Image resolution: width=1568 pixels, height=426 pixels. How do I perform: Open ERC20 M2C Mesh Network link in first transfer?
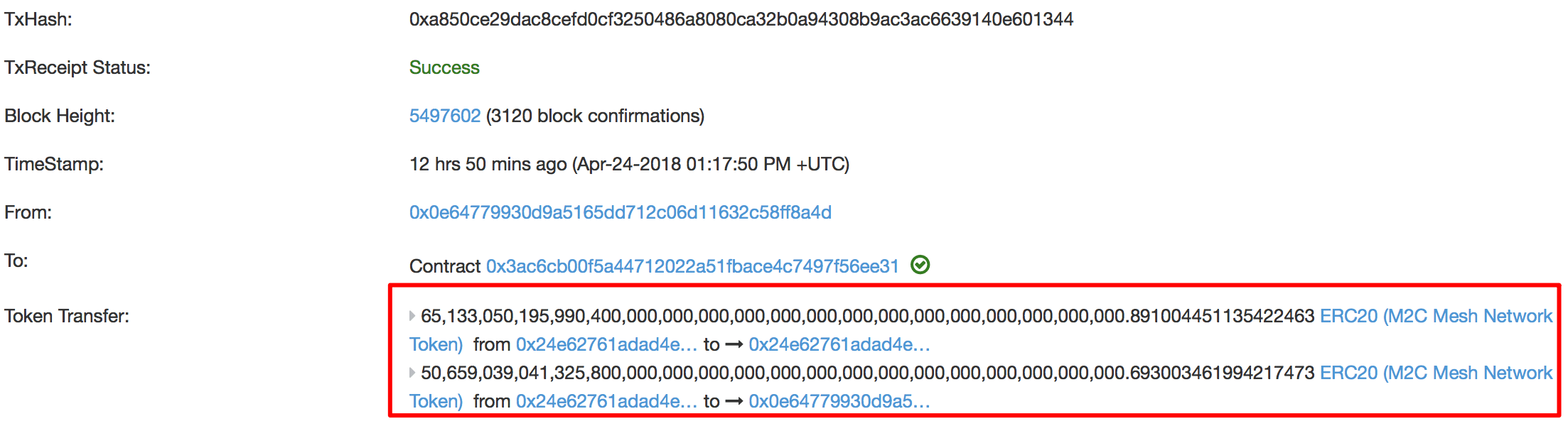pos(1436,316)
